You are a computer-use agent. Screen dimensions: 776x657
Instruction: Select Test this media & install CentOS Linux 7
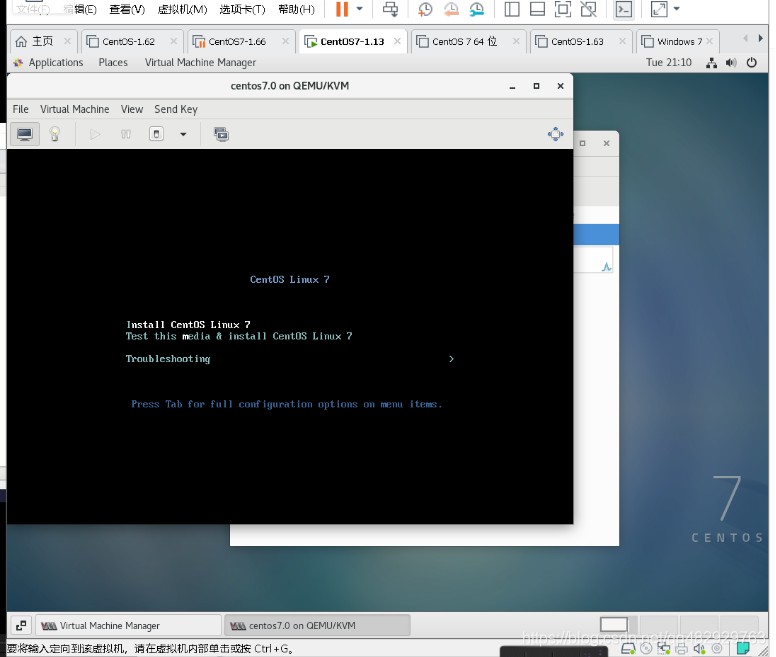[x=239, y=336]
